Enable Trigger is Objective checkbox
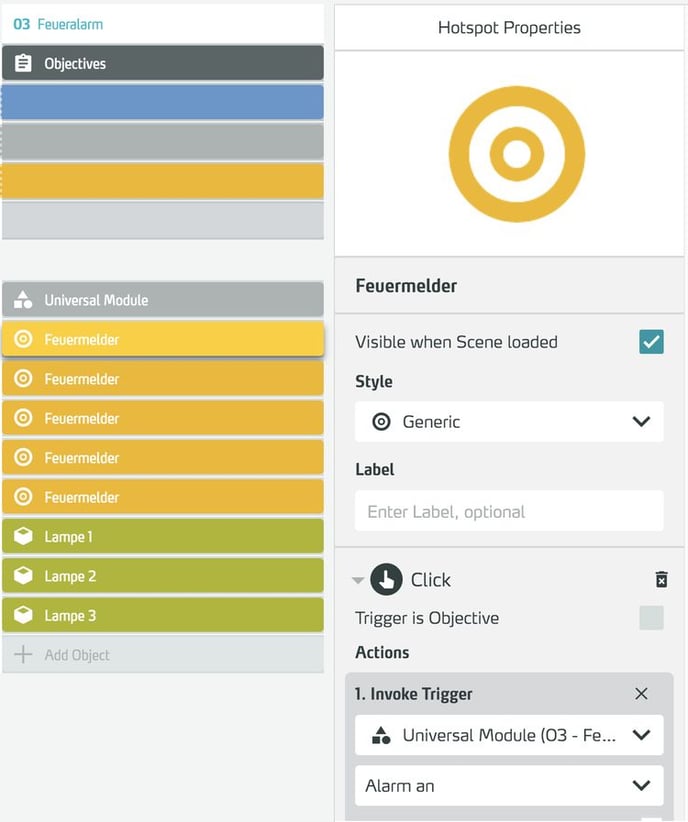This screenshot has width=688, height=822. point(651,618)
